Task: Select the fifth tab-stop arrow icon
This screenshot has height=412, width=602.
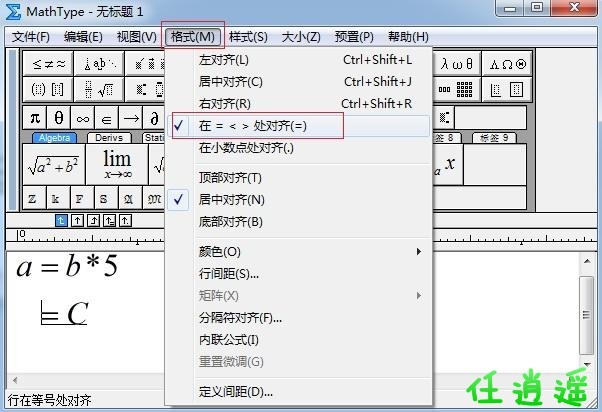Action: click(x=126, y=221)
